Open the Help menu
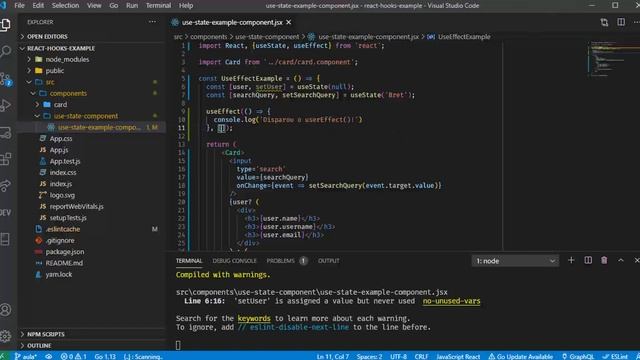Viewport: 640px width, 360px height. (x=186, y=5)
